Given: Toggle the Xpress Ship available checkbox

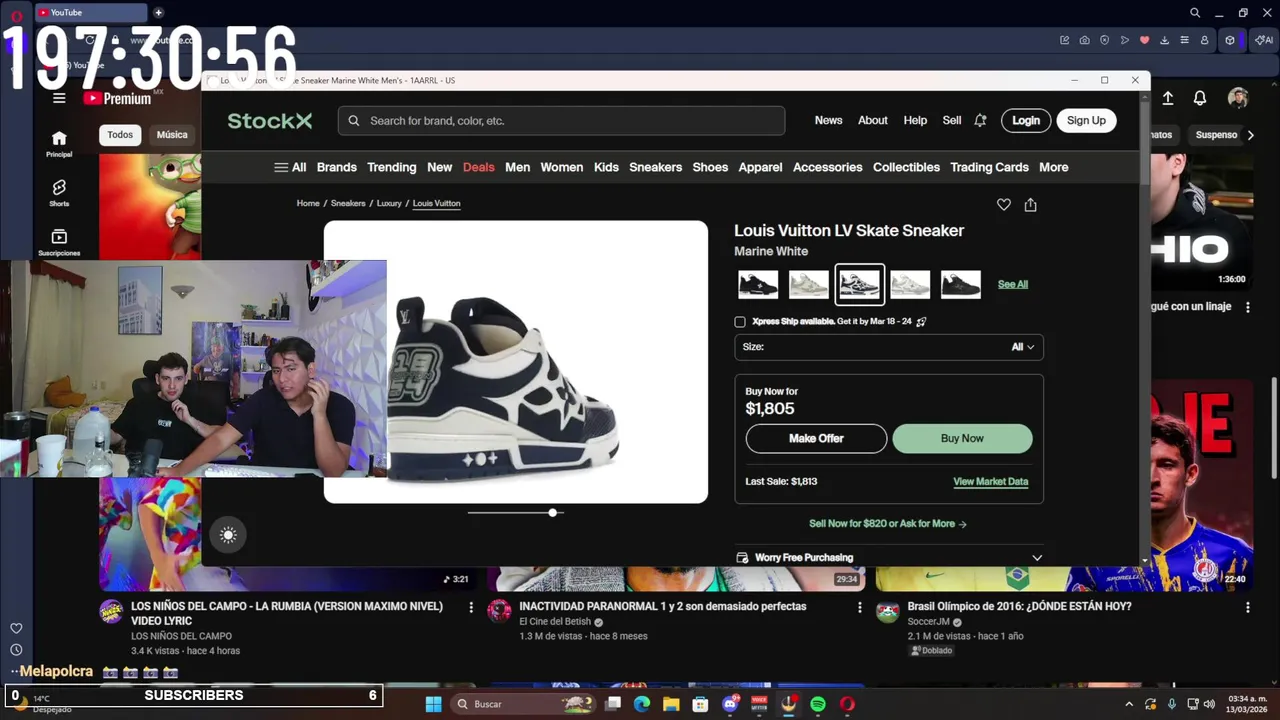Looking at the screenshot, I should (740, 322).
